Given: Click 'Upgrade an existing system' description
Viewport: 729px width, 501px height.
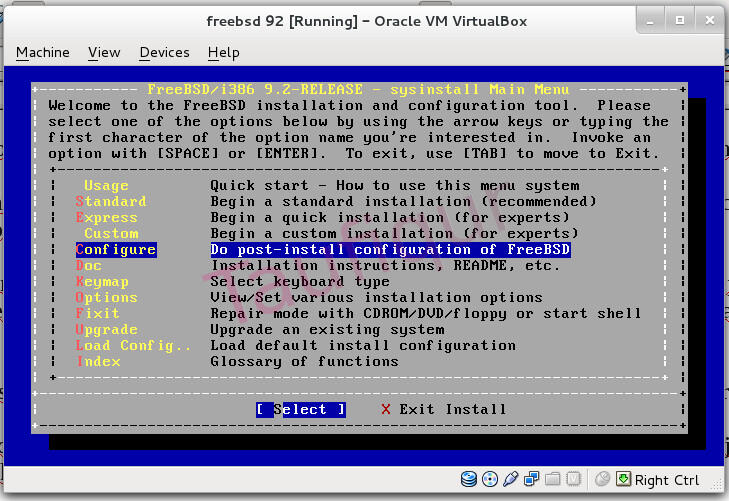Looking at the screenshot, I should 327,330.
